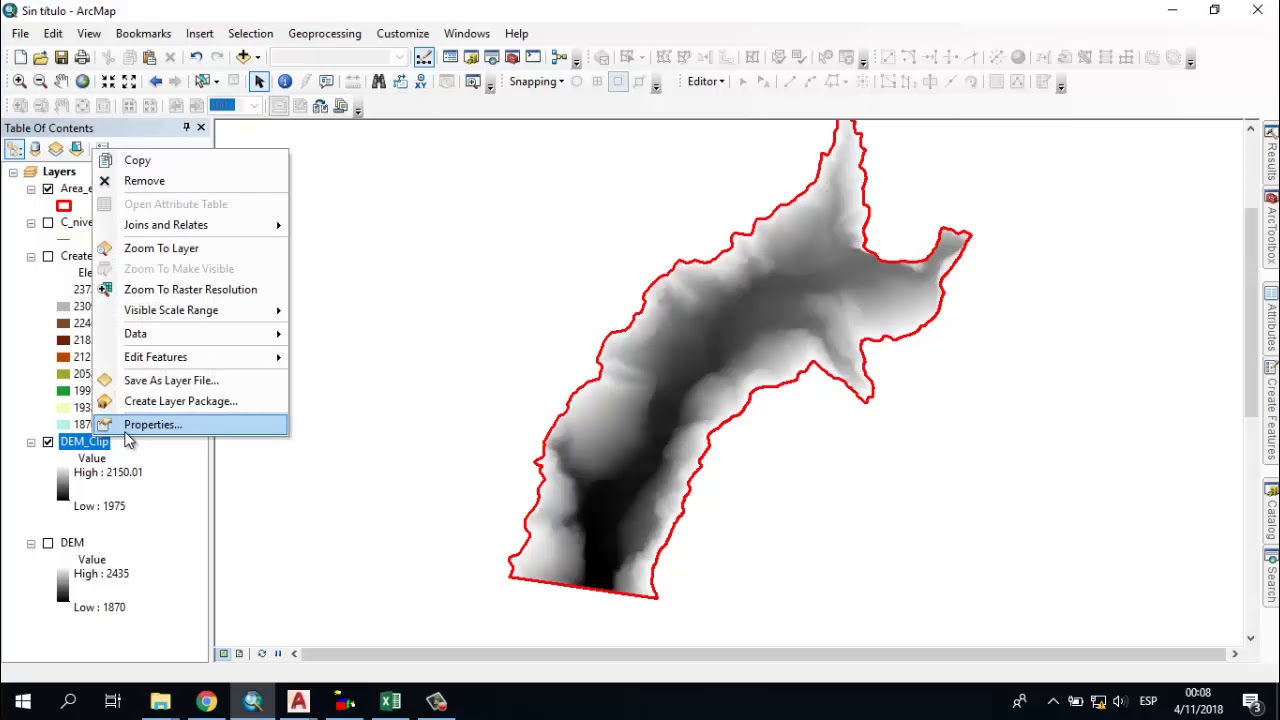
Task: Choose Save As Layer File...
Action: (190, 380)
